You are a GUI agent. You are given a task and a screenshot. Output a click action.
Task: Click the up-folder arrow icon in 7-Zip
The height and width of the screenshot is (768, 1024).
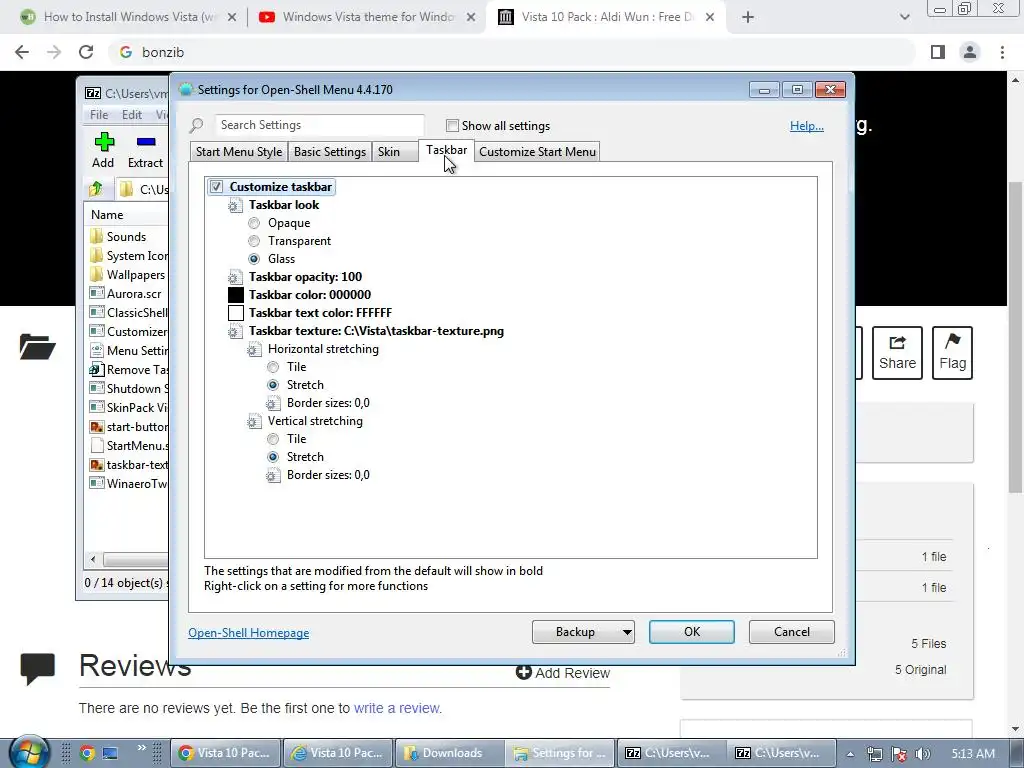click(x=96, y=189)
